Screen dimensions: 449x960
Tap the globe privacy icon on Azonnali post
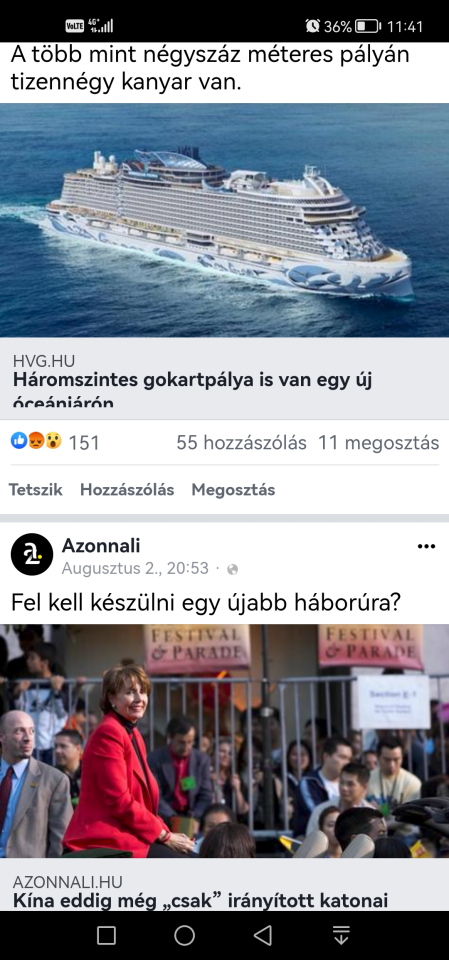click(232, 569)
